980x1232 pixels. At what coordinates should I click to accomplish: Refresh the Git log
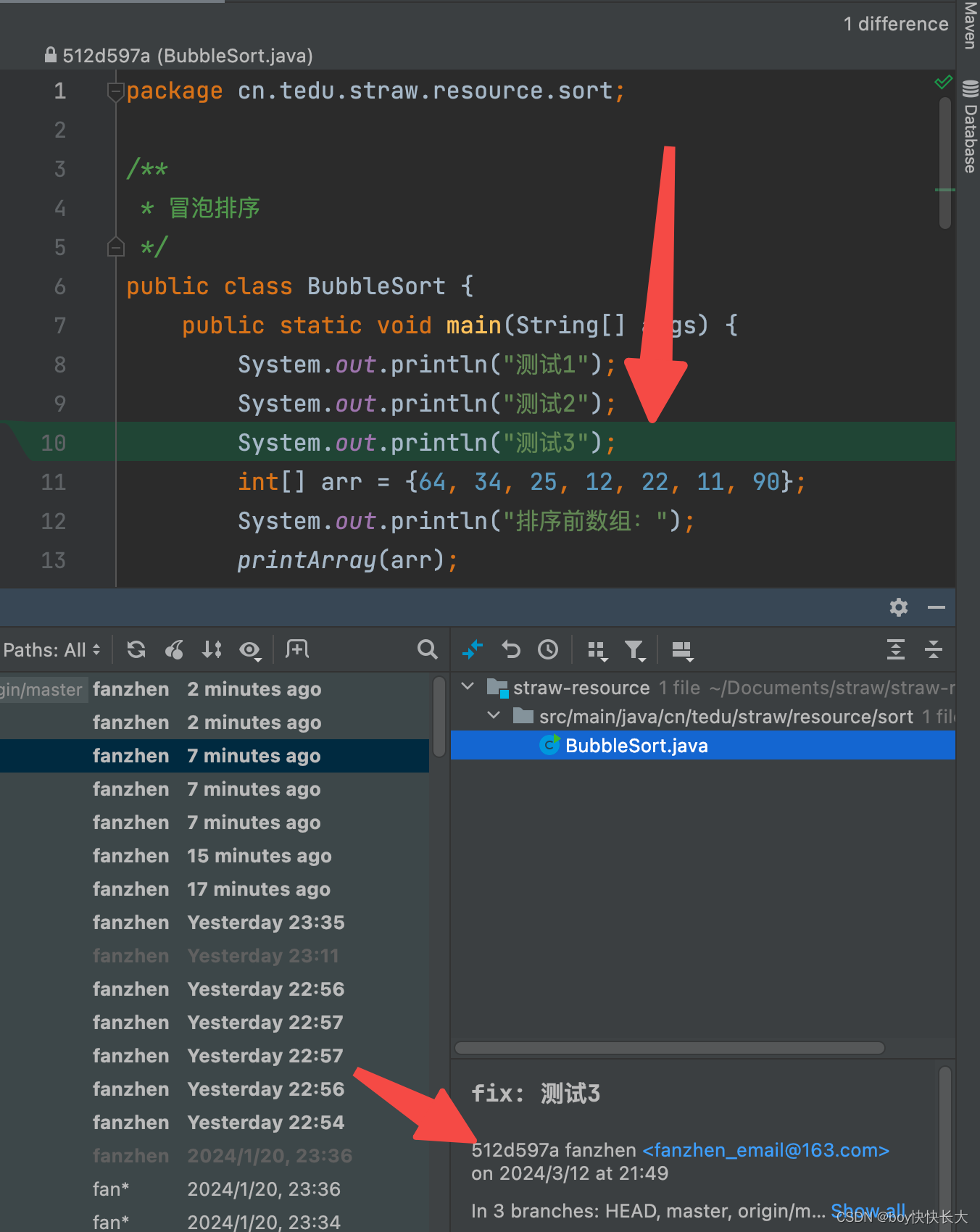tap(136, 649)
